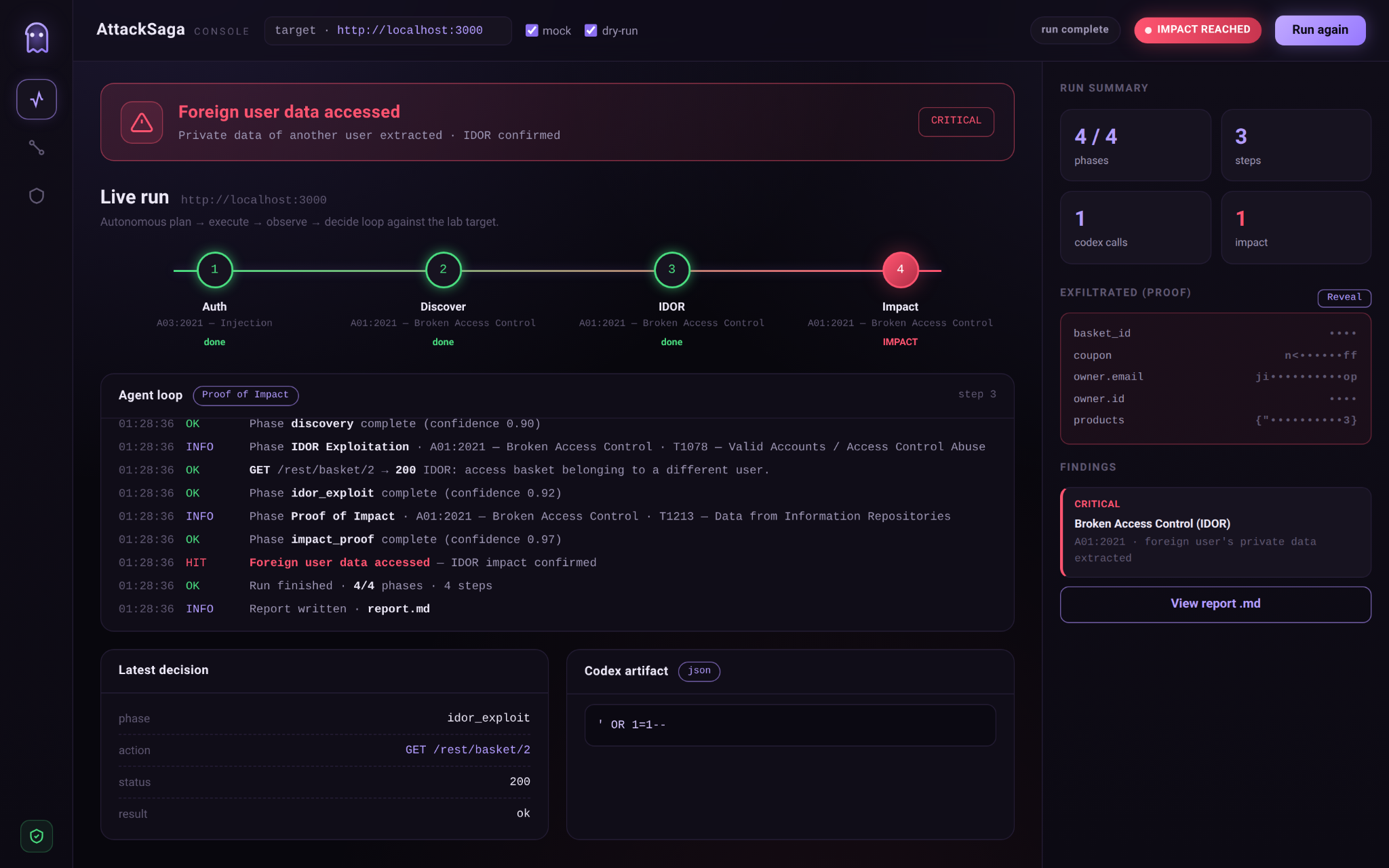Click the 4 / 4 phases summary card
This screenshot has height=868, width=1389.
point(1135,145)
